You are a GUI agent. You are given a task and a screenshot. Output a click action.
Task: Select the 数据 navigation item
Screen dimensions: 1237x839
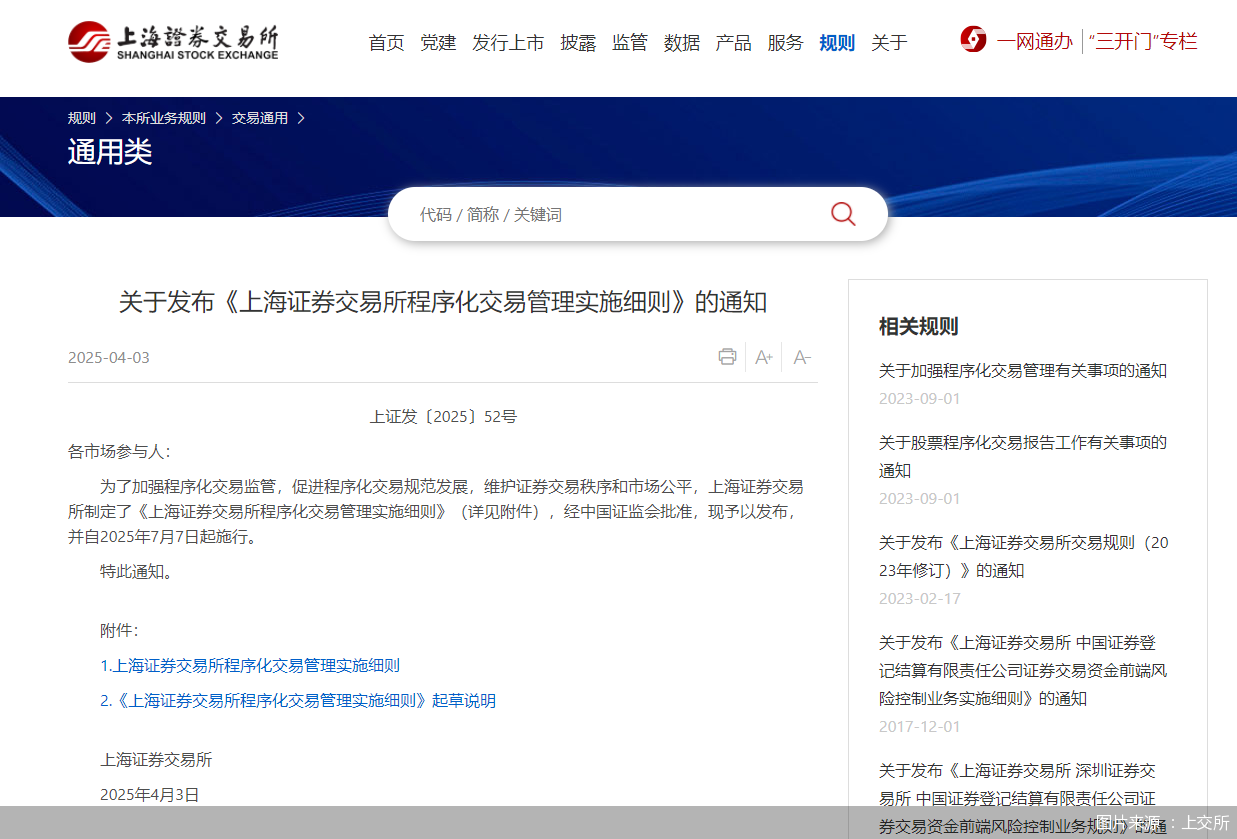point(682,43)
